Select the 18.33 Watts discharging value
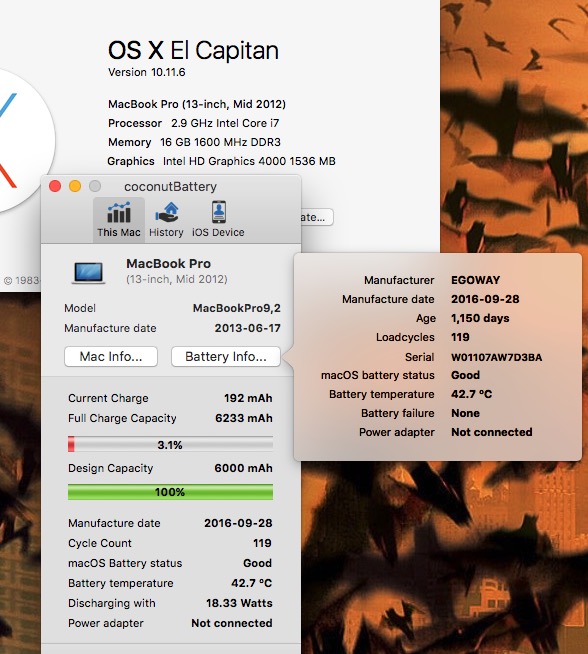 coord(239,603)
